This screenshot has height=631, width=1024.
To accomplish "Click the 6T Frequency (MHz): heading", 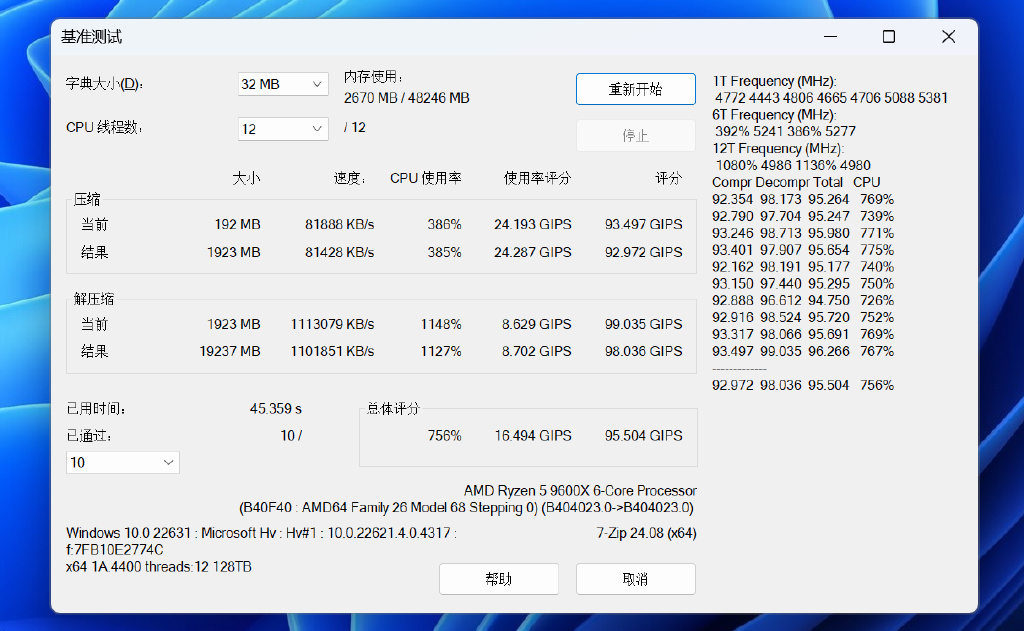I will pos(775,115).
